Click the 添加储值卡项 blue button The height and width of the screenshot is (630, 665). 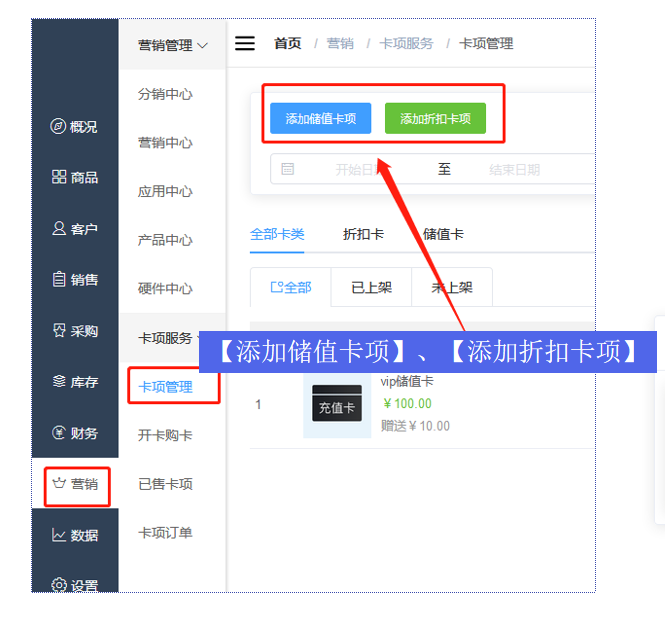(321, 118)
